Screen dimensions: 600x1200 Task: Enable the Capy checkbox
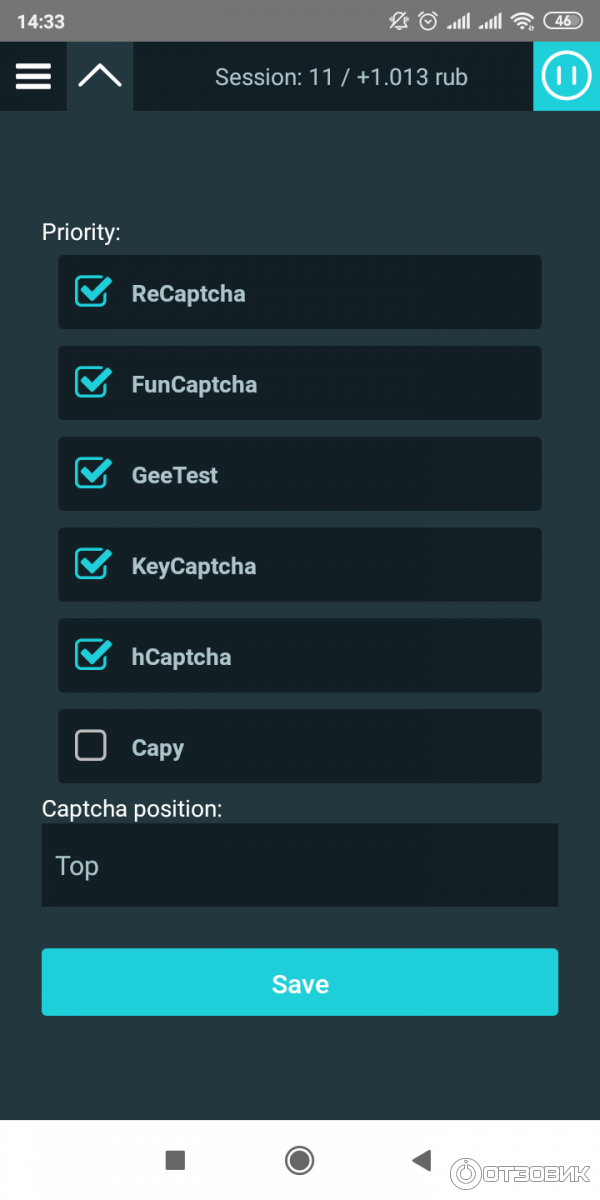pyautogui.click(x=91, y=746)
